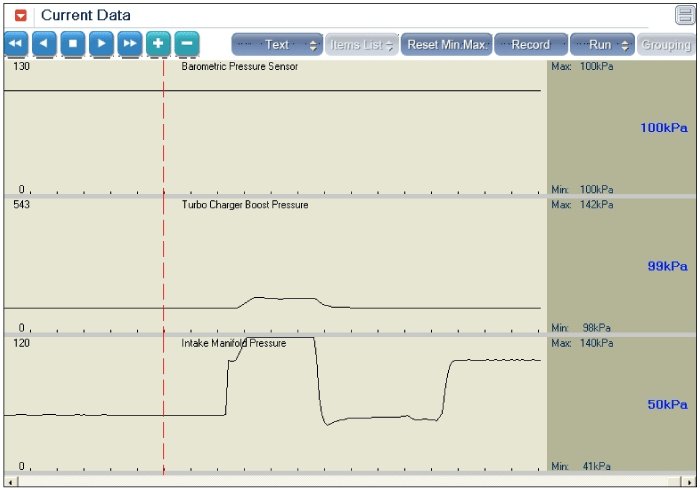Click the horizontal scrollbar track
Viewport: 700px width, 490px height.
(x=350, y=482)
